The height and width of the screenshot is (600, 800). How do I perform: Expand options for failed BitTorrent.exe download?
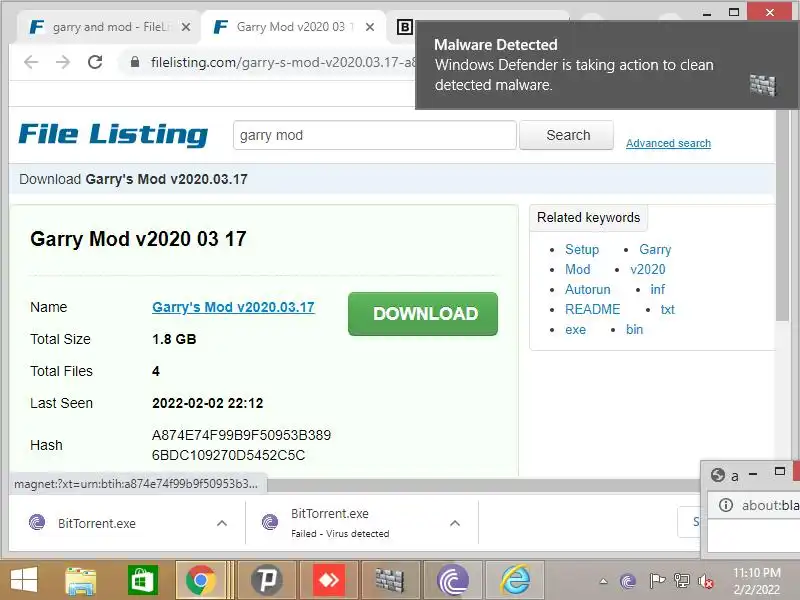(455, 523)
